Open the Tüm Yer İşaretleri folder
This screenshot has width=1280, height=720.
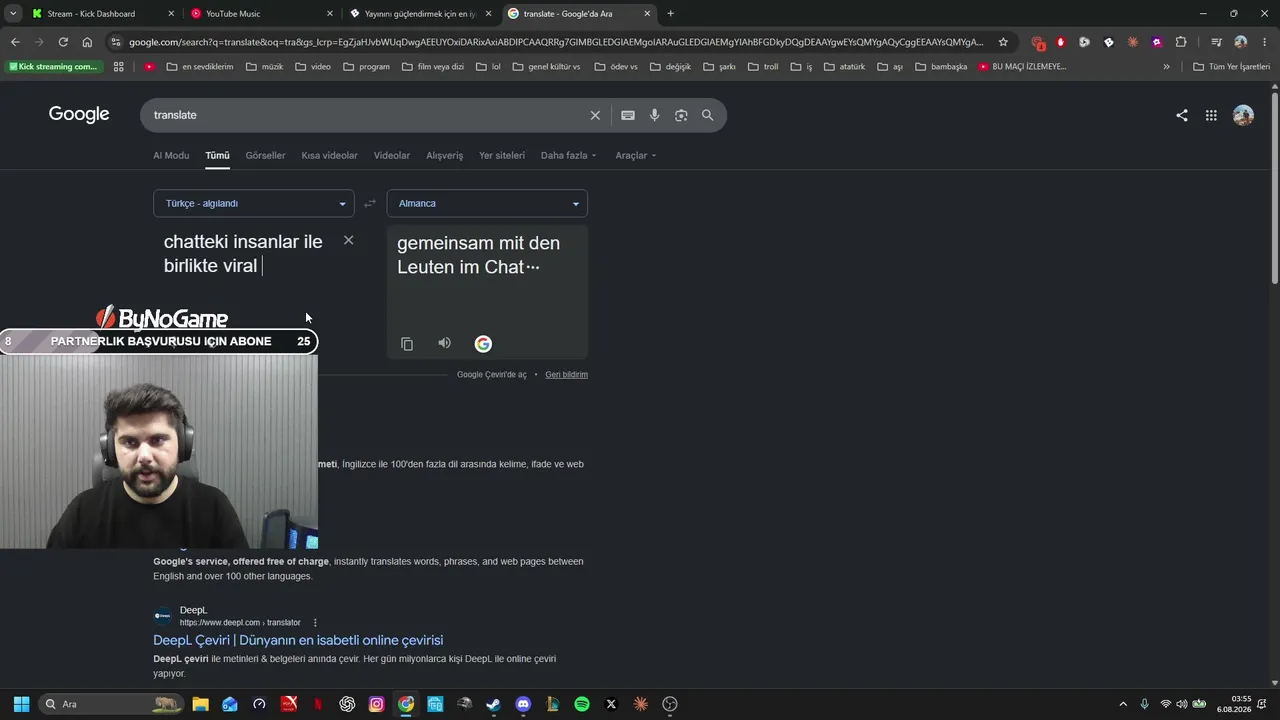1231,67
